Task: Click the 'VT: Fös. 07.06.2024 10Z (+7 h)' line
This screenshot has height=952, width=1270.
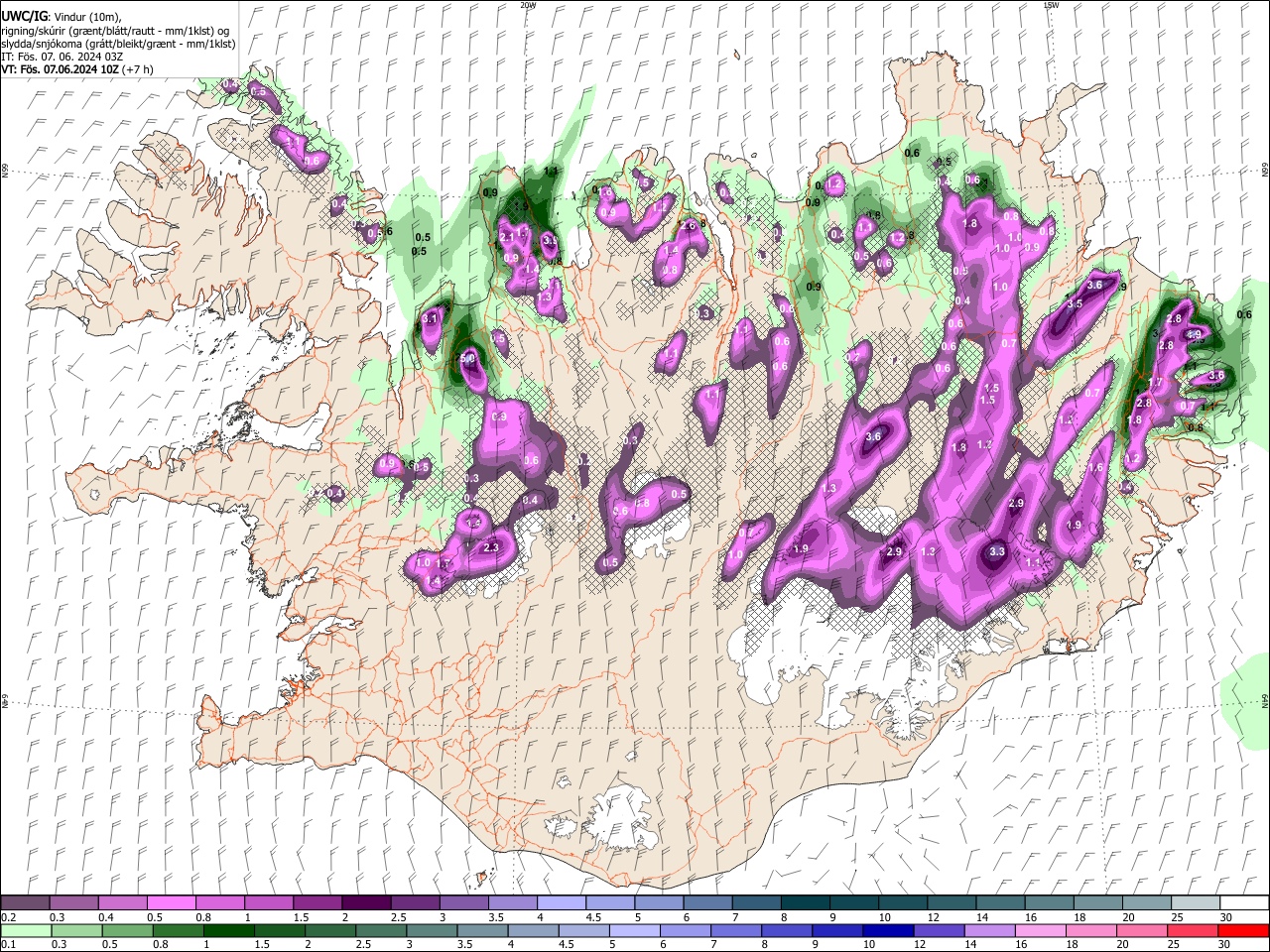Action: click(79, 69)
